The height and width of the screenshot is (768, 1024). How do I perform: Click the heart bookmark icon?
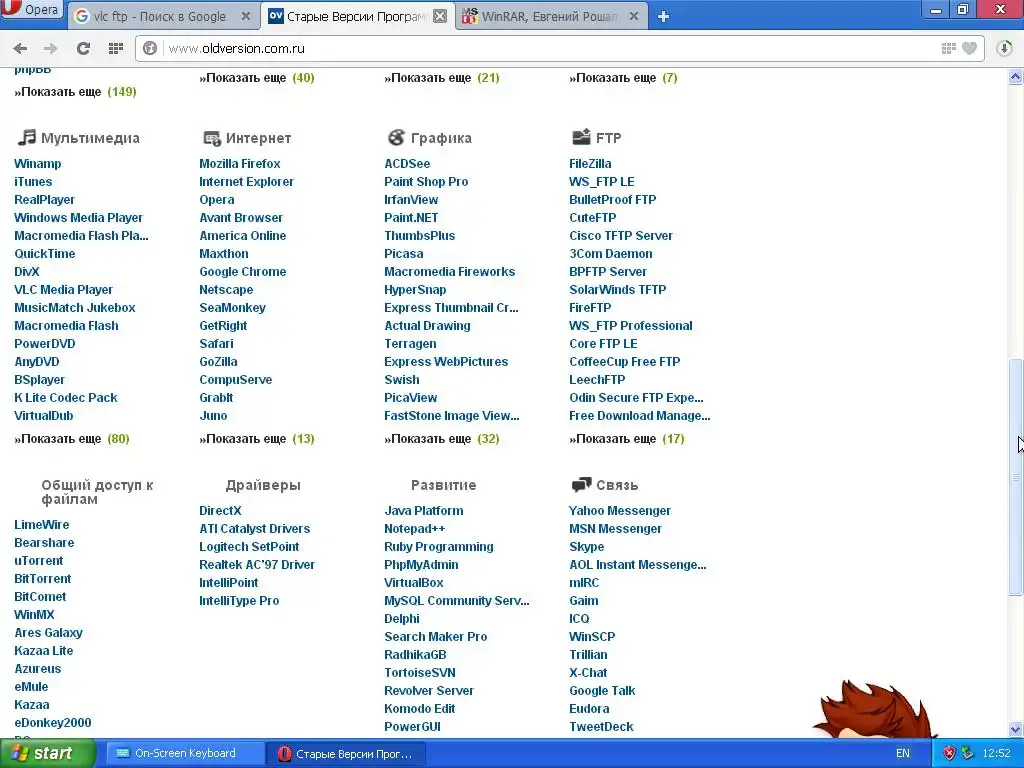tap(970, 48)
